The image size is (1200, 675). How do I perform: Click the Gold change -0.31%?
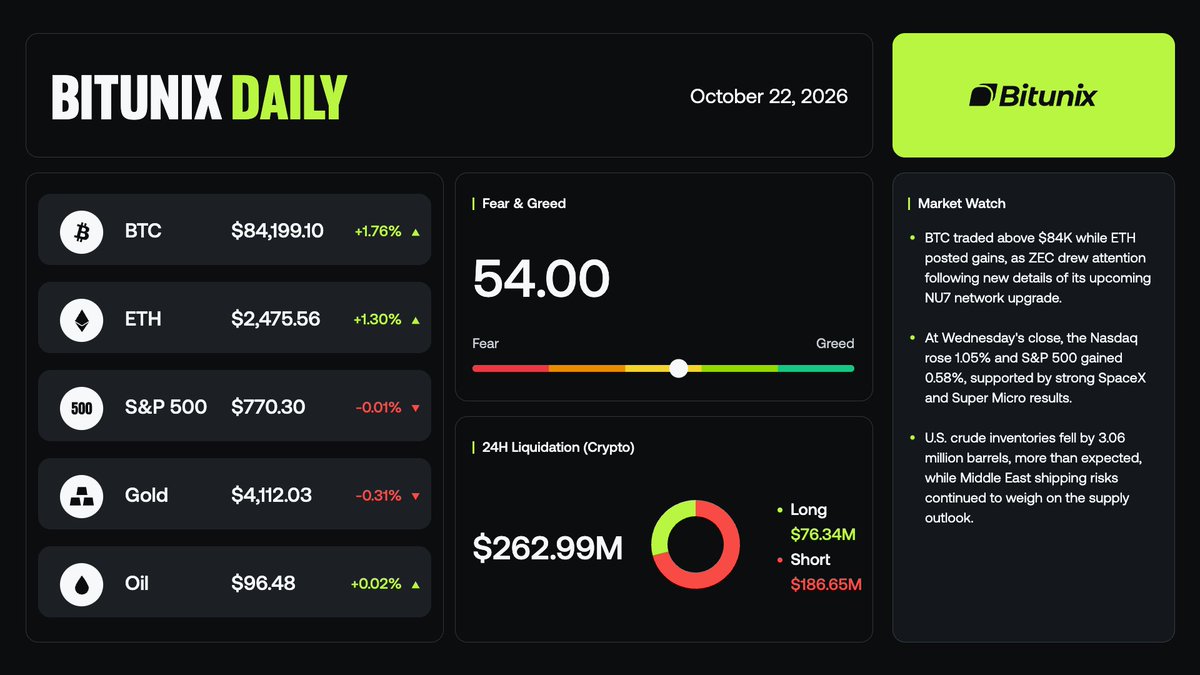coord(378,495)
